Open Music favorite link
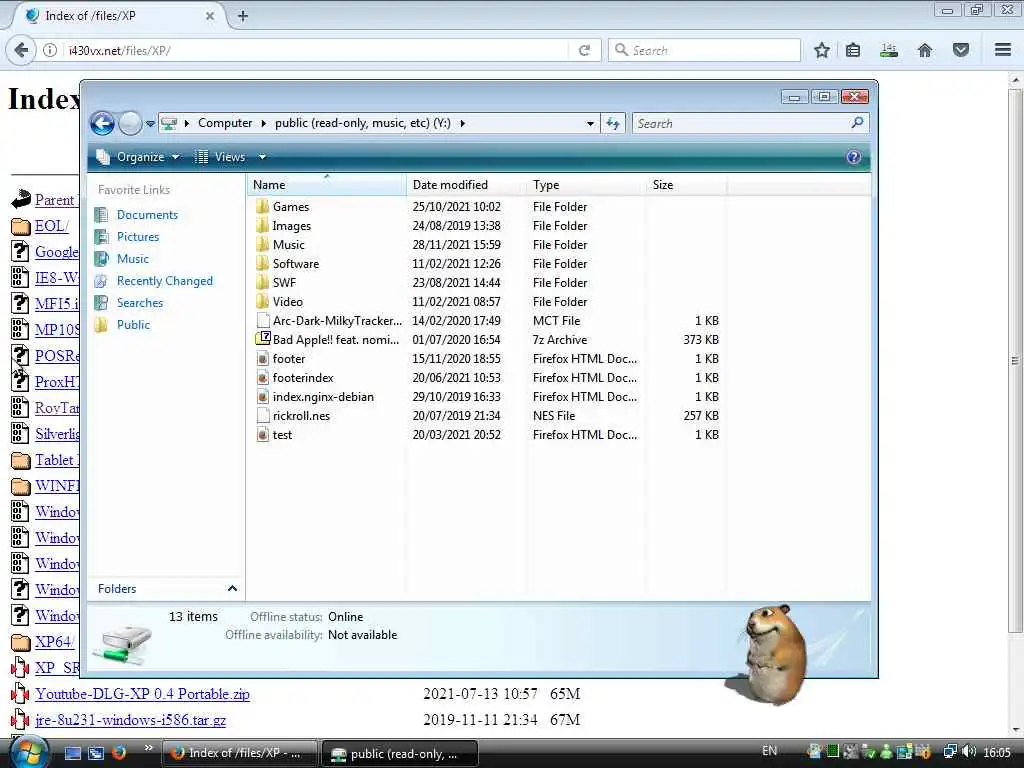1024x768 pixels. tap(133, 259)
